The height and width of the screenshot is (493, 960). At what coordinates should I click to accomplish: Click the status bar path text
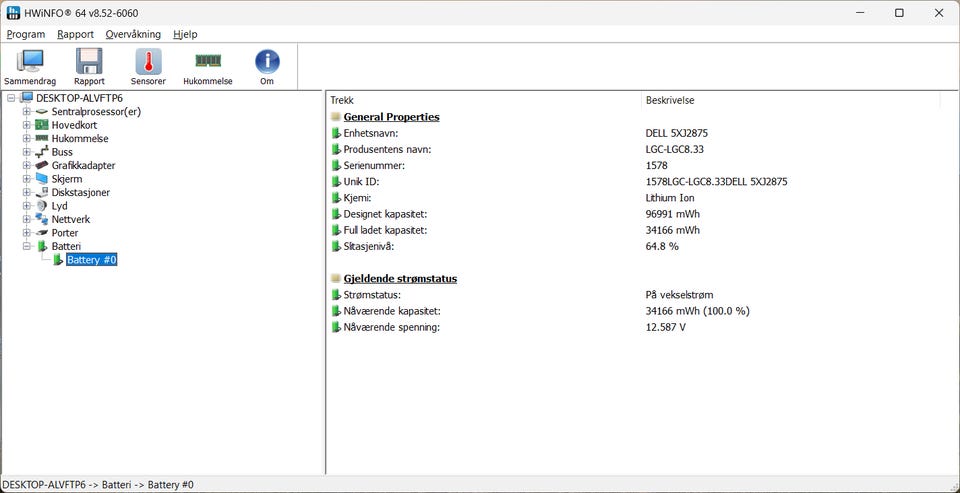[x=99, y=484]
